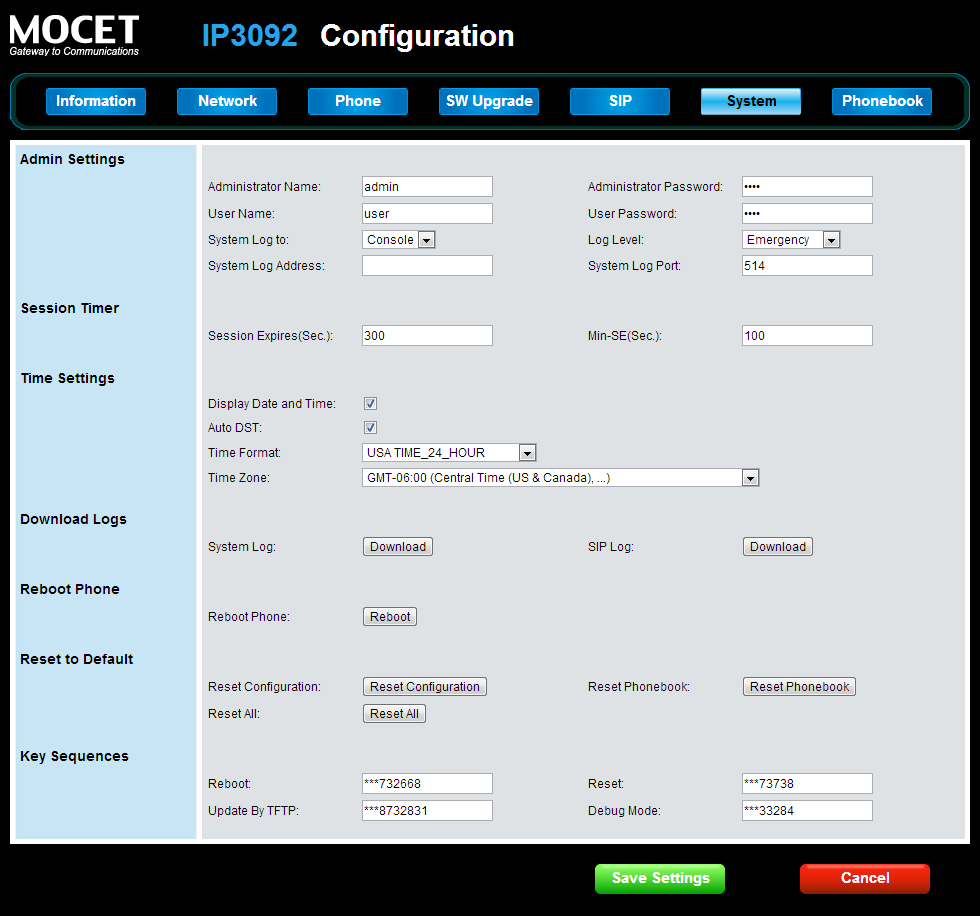Click the IP3092 model title
This screenshot has width=980, height=916.
point(249,36)
